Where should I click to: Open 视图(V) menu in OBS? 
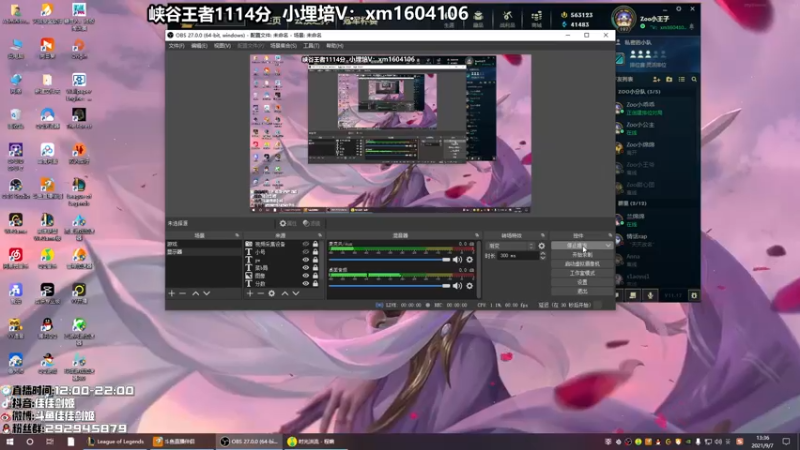point(222,46)
